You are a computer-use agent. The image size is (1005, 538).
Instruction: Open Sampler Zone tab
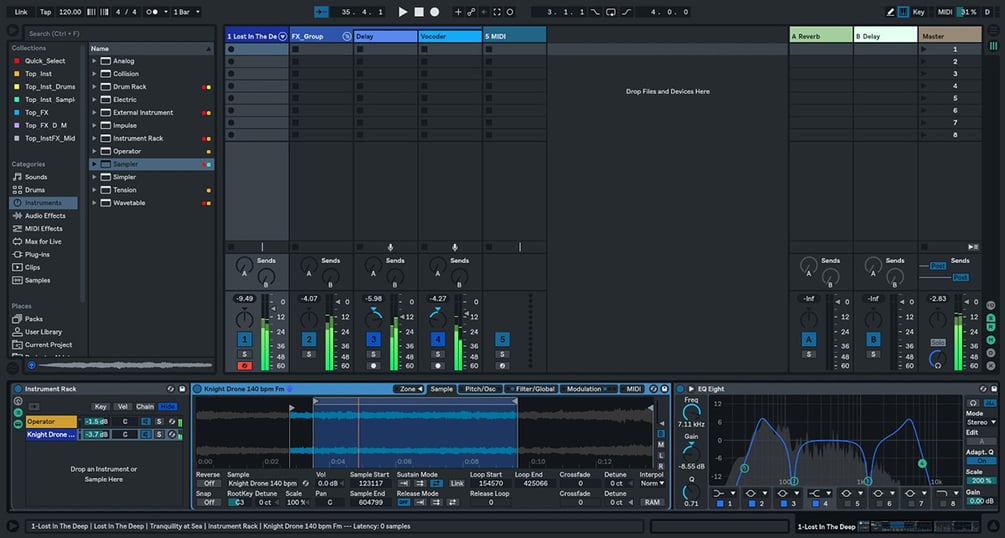click(408, 389)
